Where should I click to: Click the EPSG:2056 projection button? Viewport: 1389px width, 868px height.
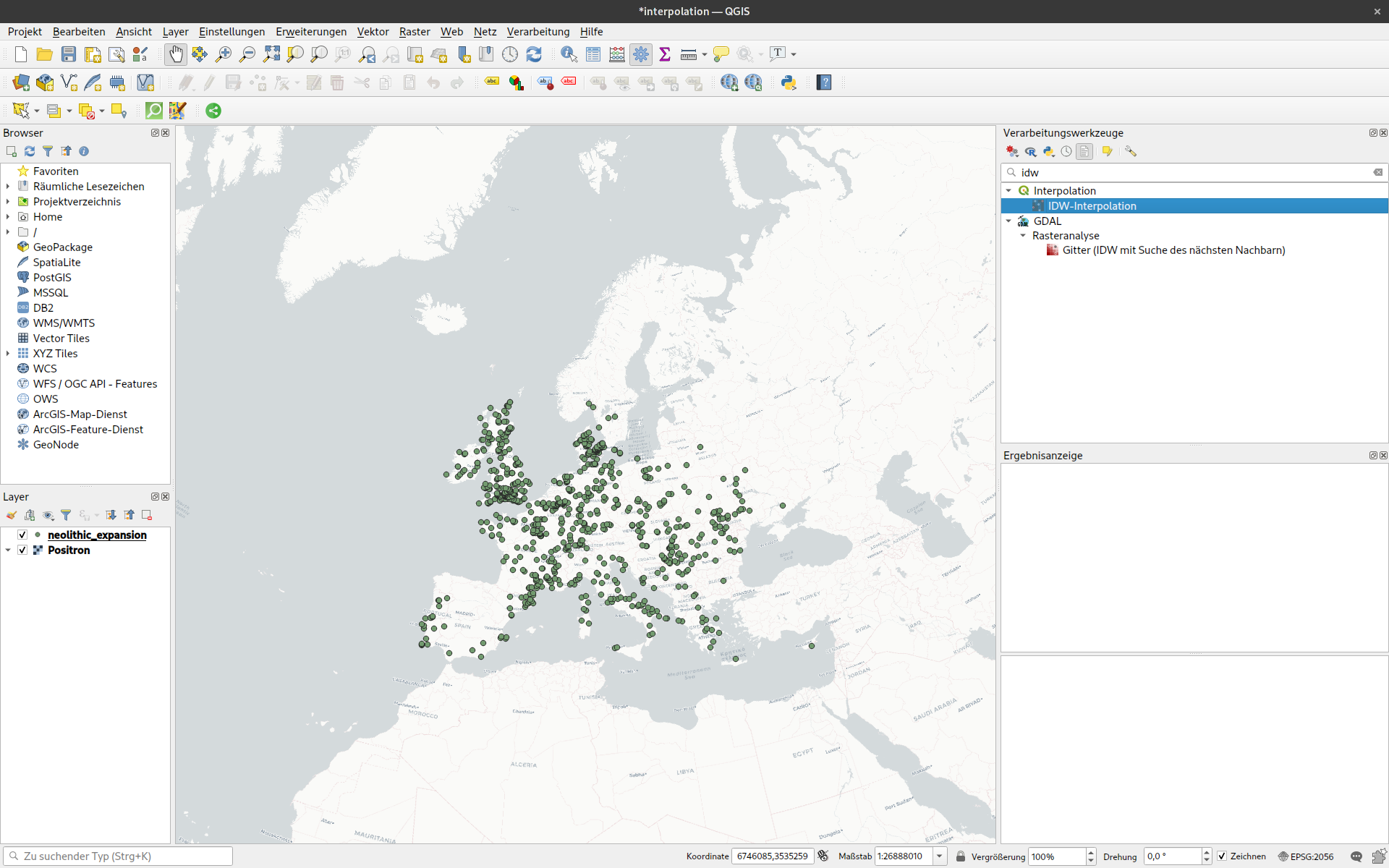pos(1305,856)
